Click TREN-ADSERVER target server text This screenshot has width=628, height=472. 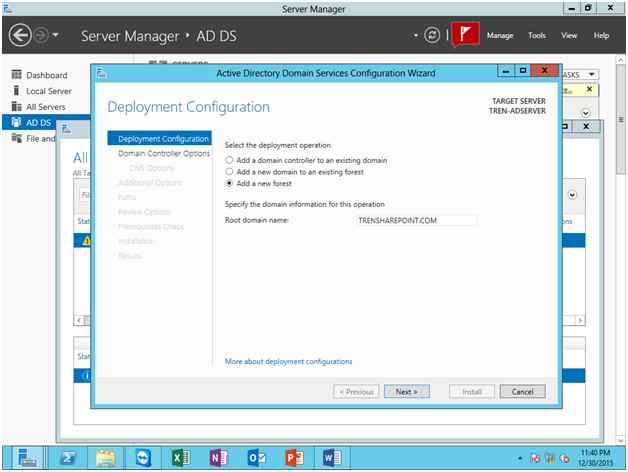(x=517, y=111)
